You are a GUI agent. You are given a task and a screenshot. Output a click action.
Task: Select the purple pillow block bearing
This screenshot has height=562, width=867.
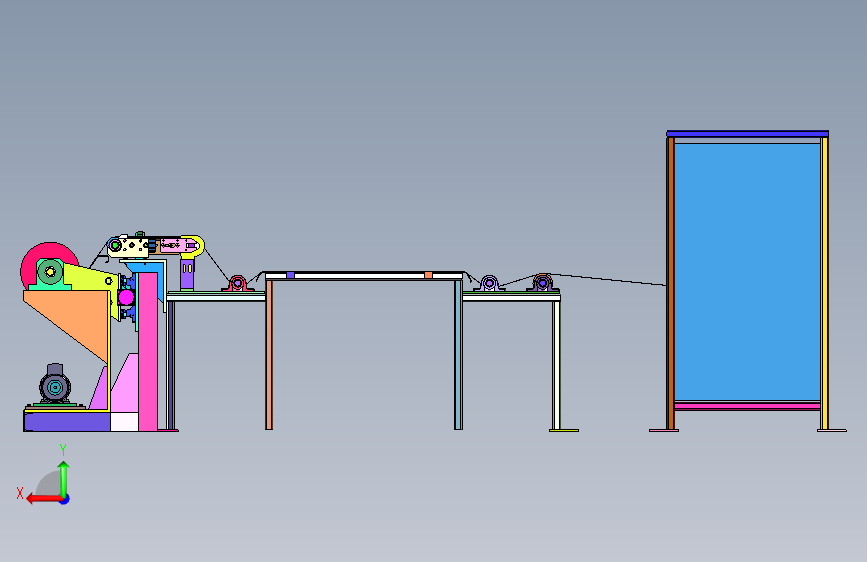point(489,283)
